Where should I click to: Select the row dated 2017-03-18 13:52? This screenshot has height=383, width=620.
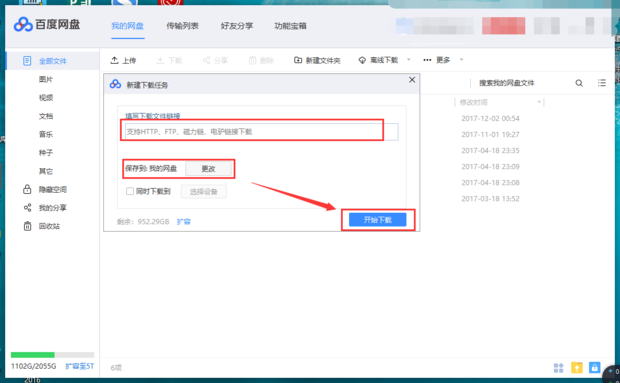(x=490, y=199)
